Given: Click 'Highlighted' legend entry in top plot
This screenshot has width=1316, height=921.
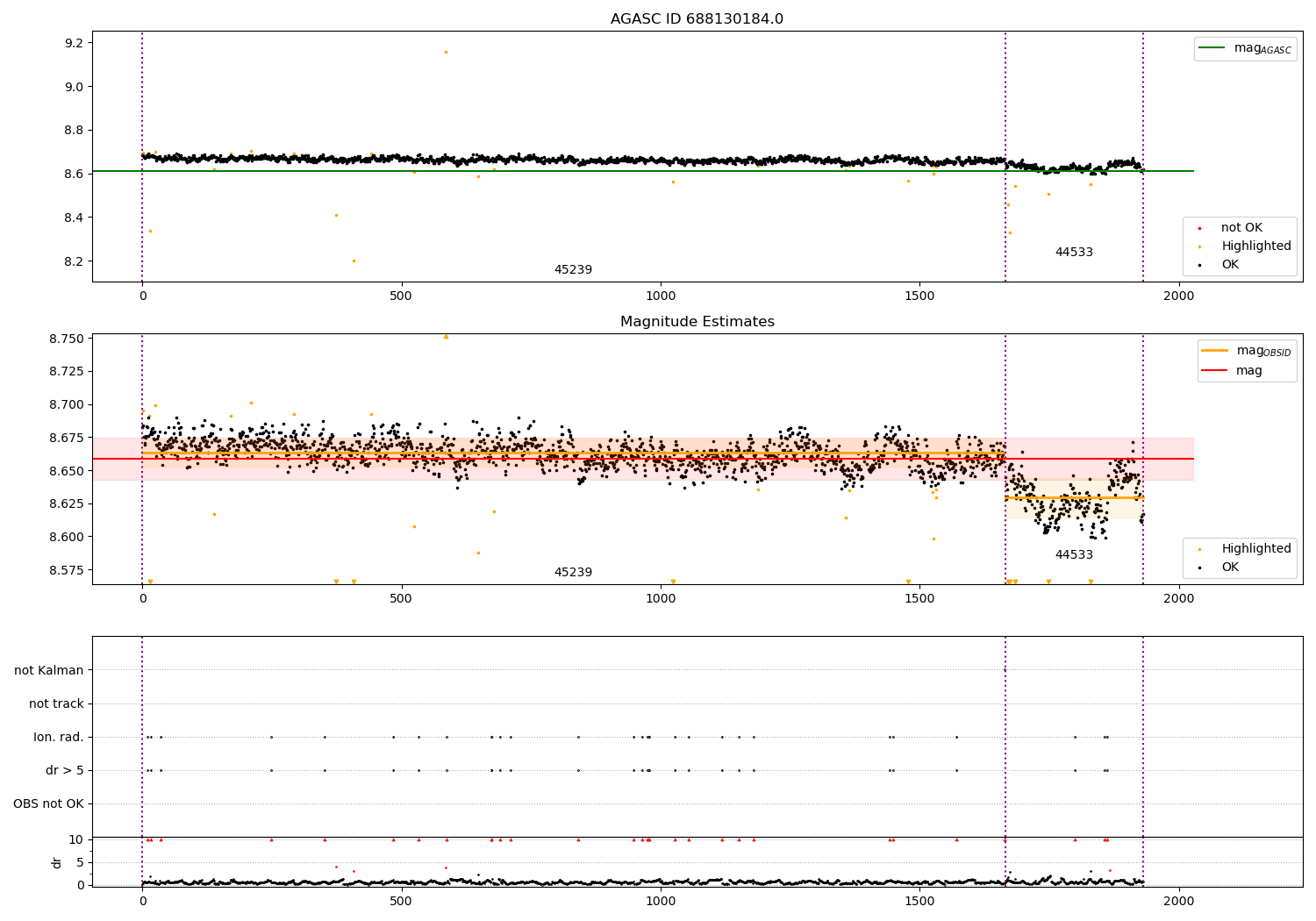Looking at the screenshot, I should click(x=1256, y=246).
